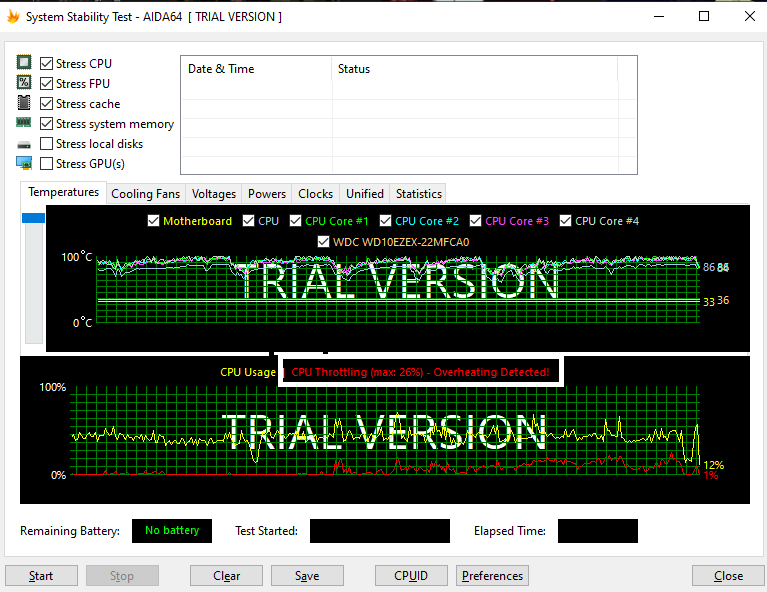The image size is (767, 592).
Task: Click the Test Started value field
Action: coord(380,531)
